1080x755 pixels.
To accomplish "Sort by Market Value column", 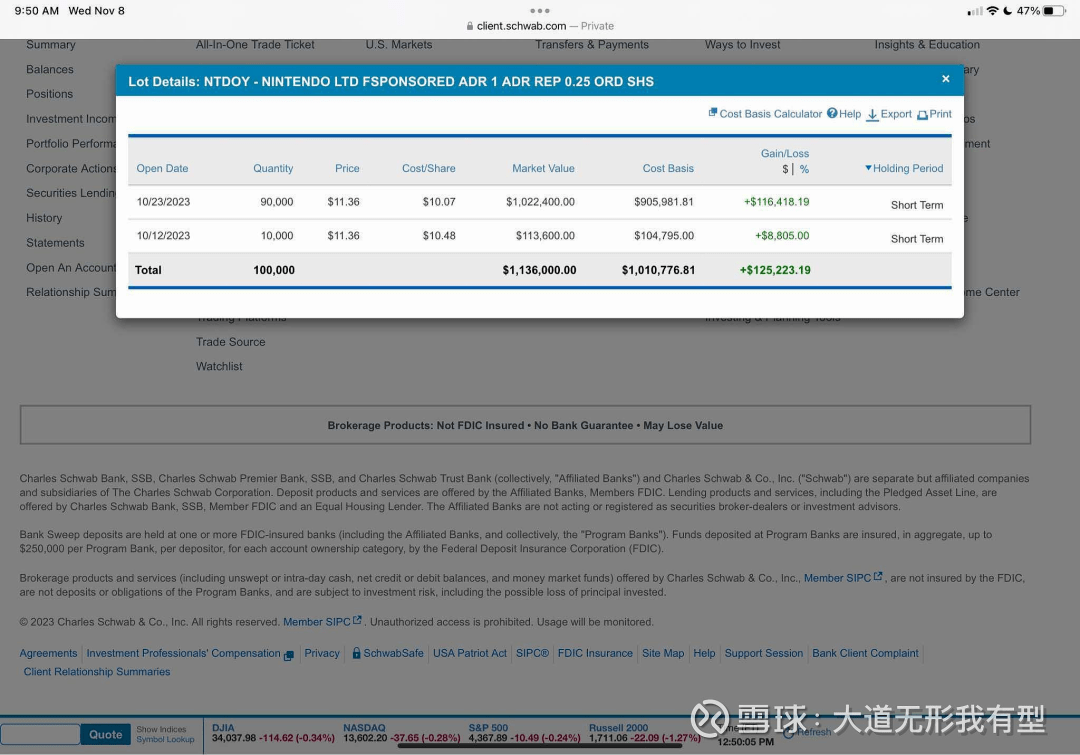I will point(543,168).
